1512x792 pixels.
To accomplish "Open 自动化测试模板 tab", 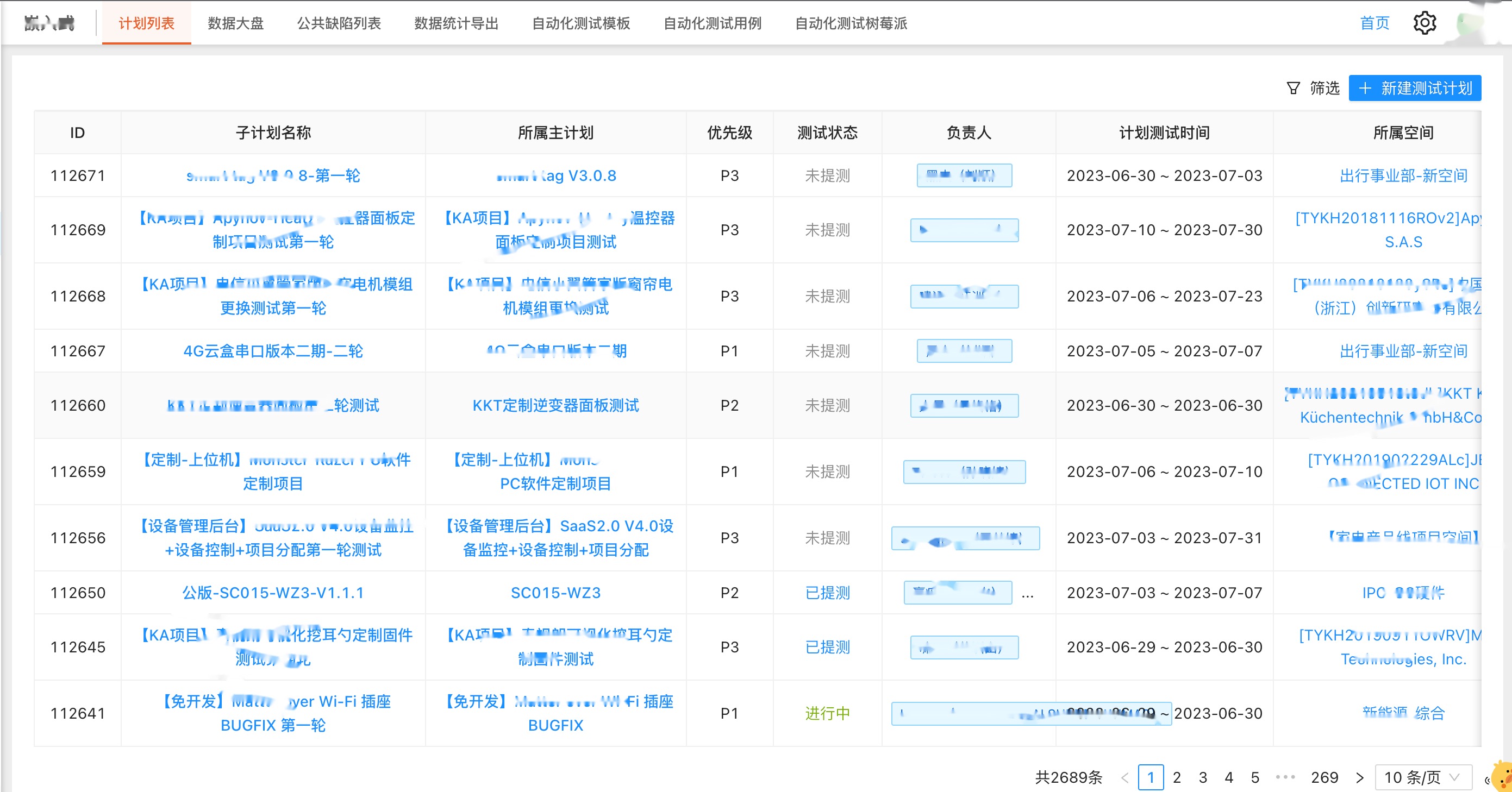I will coord(581,23).
